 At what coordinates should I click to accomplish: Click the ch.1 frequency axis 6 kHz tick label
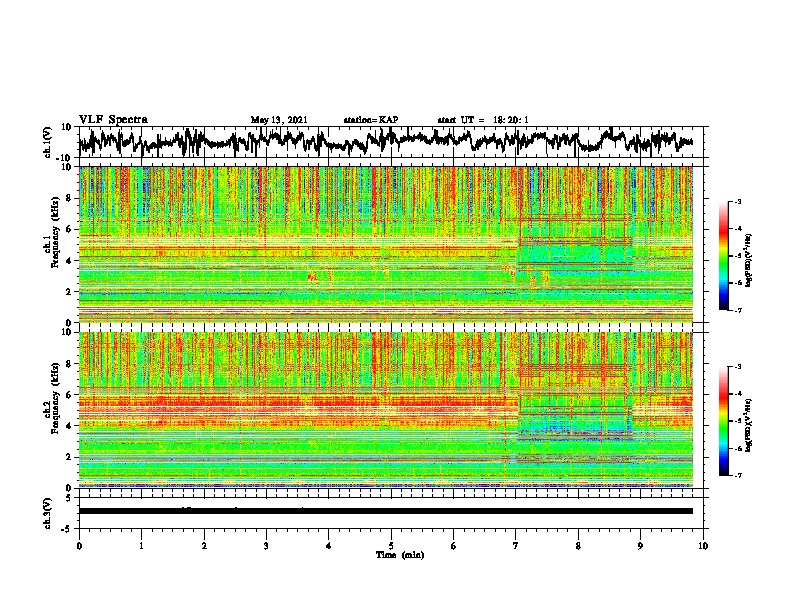(71, 230)
